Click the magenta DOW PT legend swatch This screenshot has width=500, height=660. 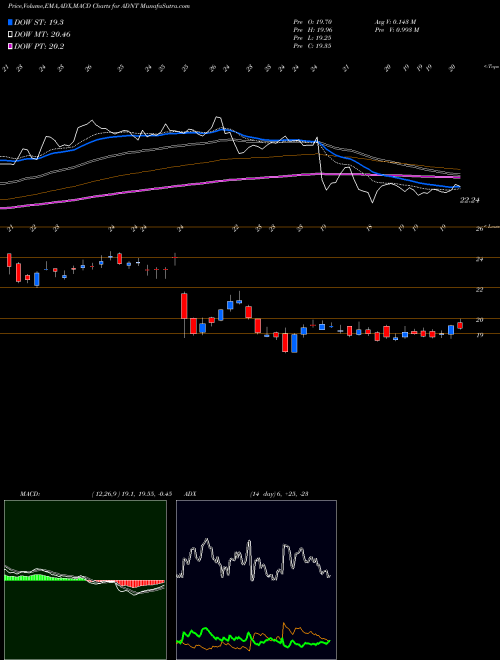click(11, 46)
